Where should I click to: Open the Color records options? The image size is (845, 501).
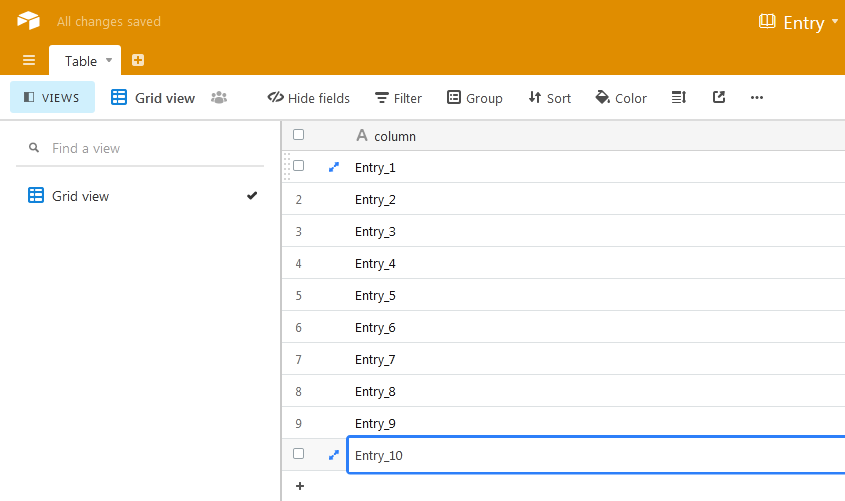(x=620, y=98)
